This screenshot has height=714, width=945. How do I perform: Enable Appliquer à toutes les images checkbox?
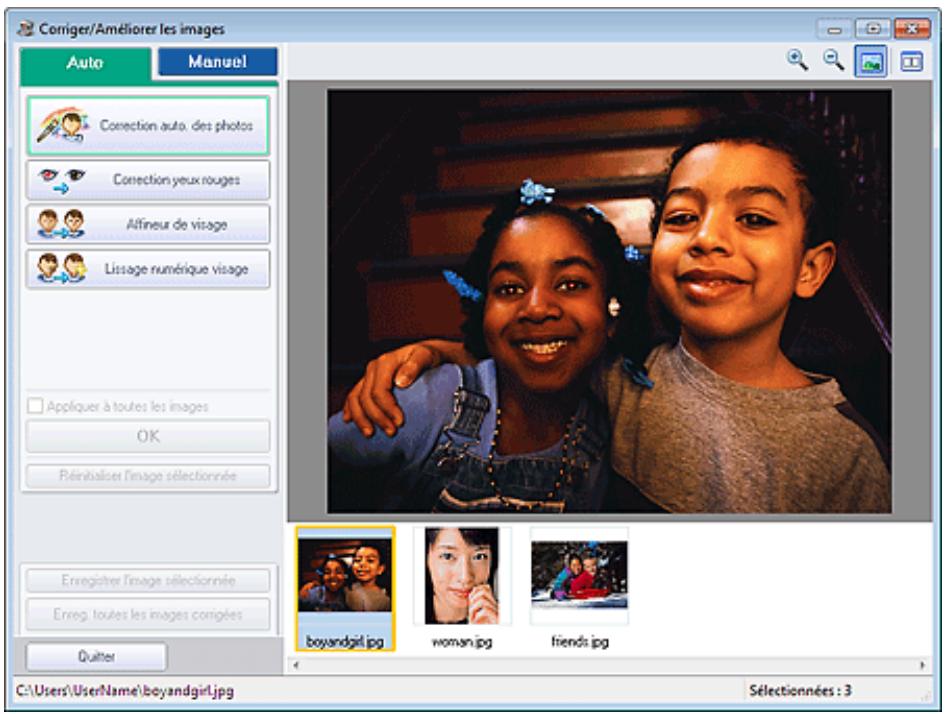tap(36, 406)
